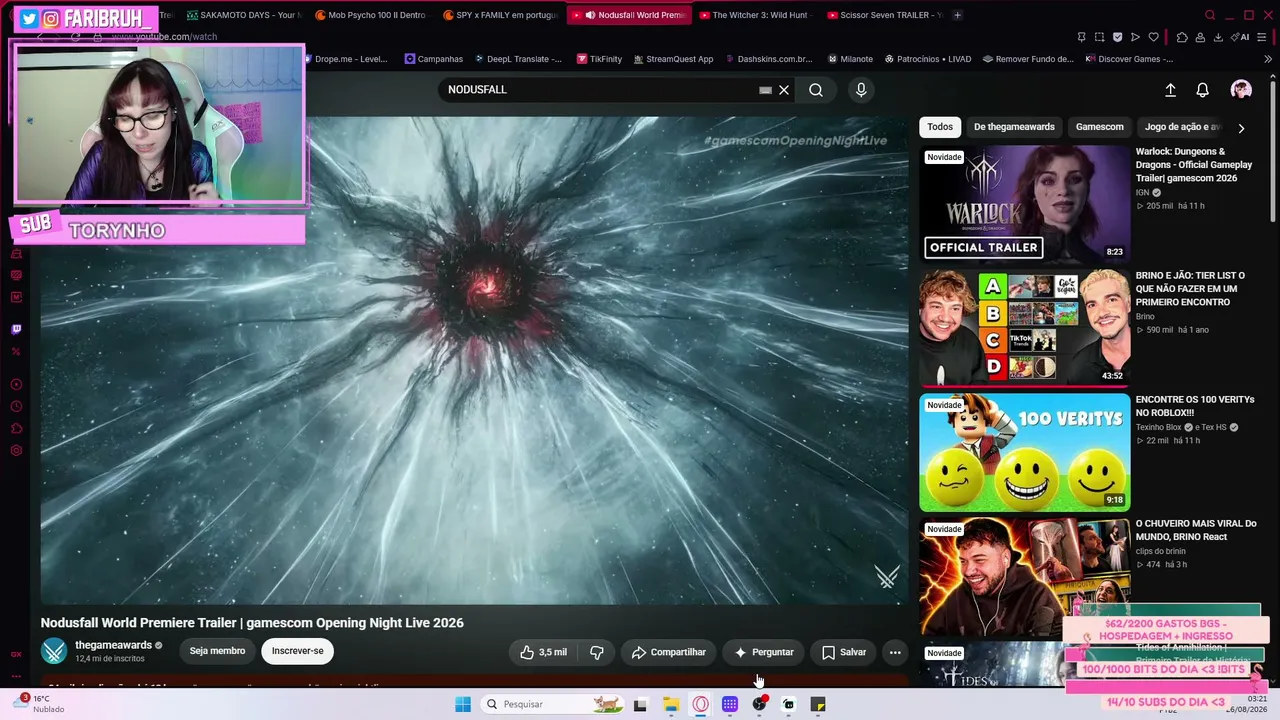
Task: Open the Discover Games bookmark
Action: pos(1129,59)
